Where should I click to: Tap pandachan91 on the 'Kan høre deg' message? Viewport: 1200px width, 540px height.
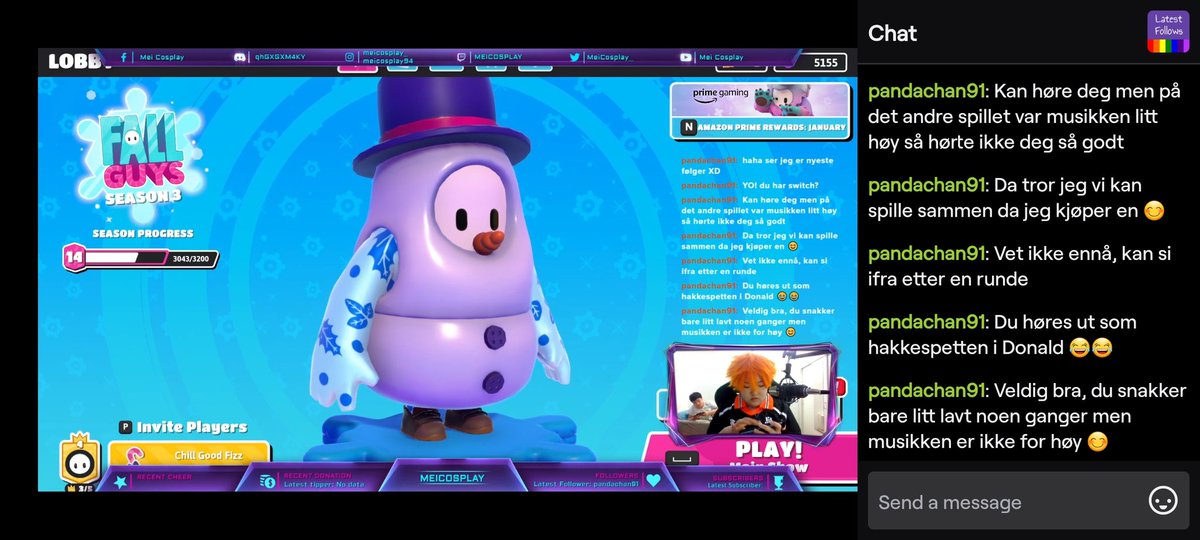pos(926,90)
